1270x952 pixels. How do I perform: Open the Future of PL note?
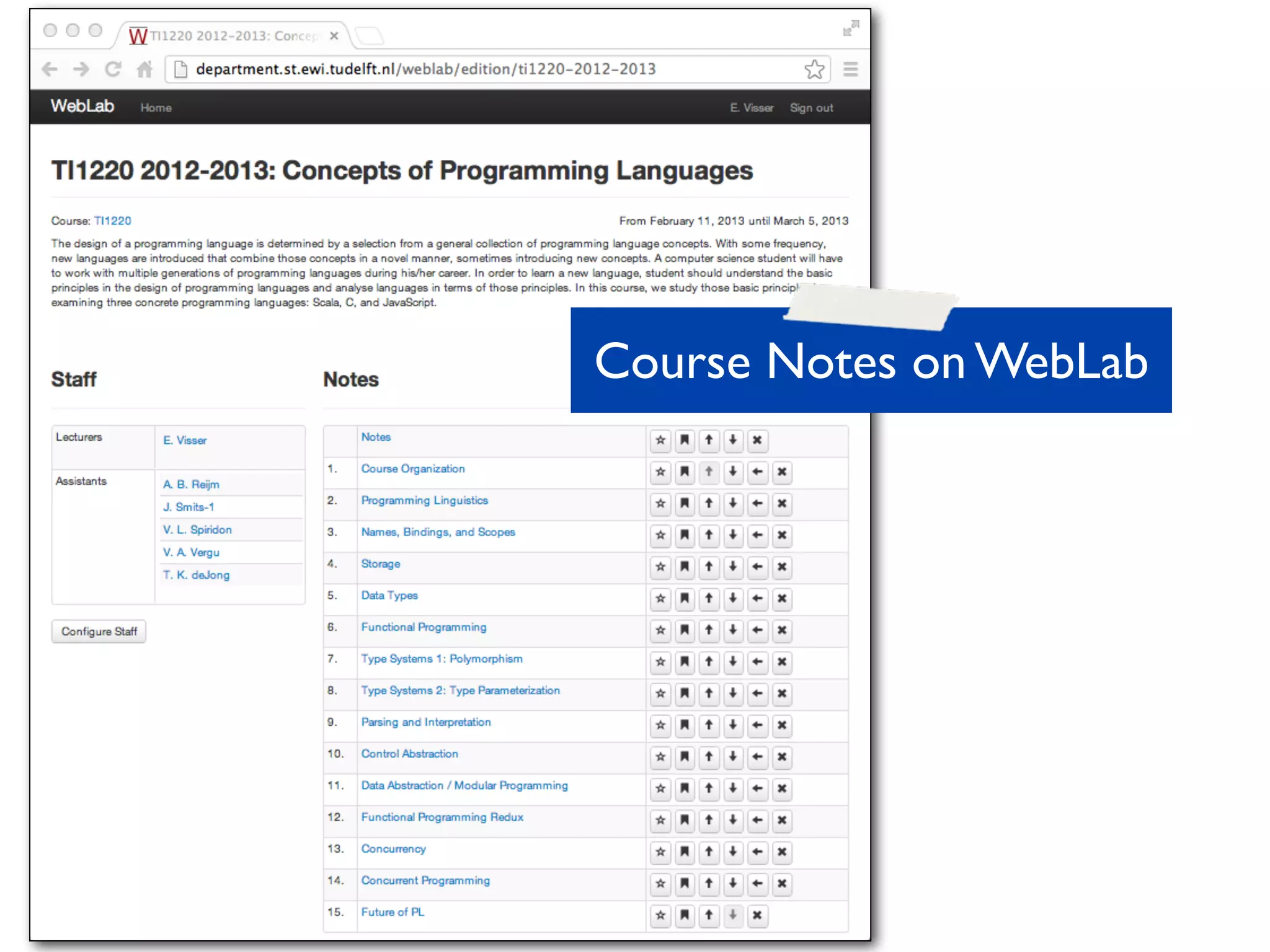point(393,912)
